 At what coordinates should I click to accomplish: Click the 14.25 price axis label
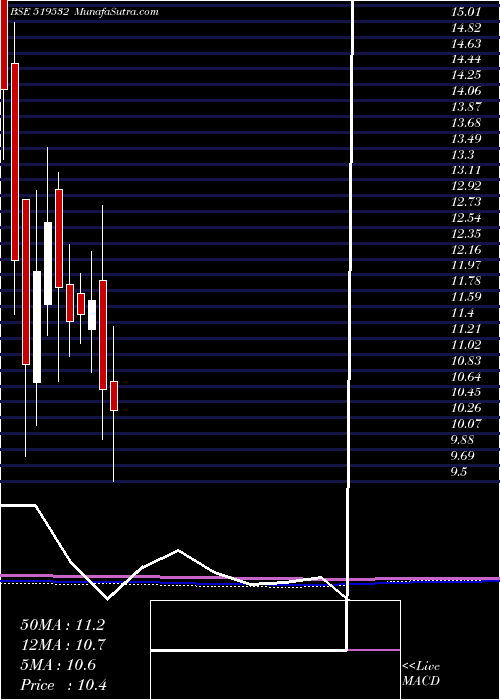[466, 75]
